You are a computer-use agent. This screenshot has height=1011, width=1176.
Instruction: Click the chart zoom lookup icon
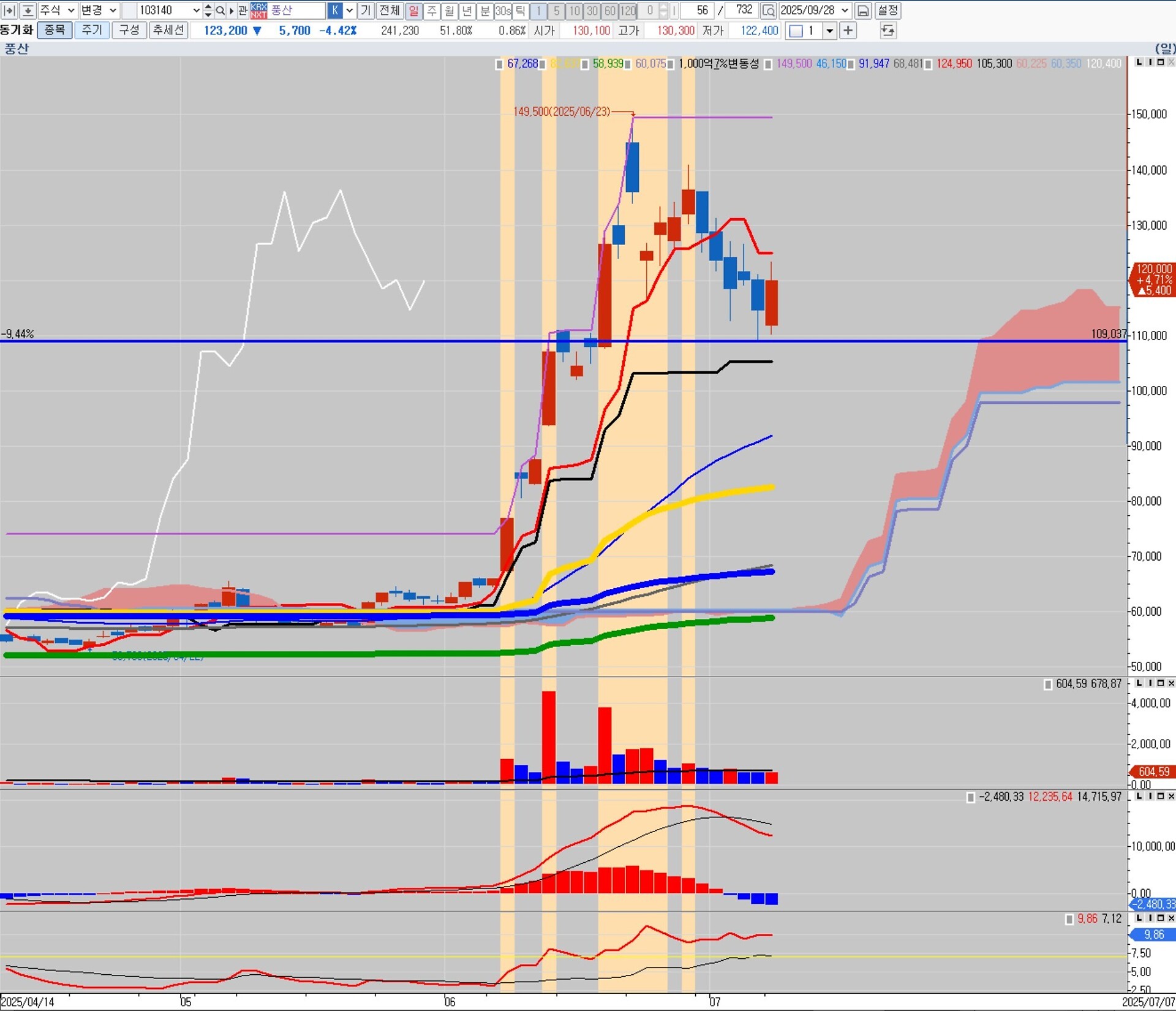(768, 10)
